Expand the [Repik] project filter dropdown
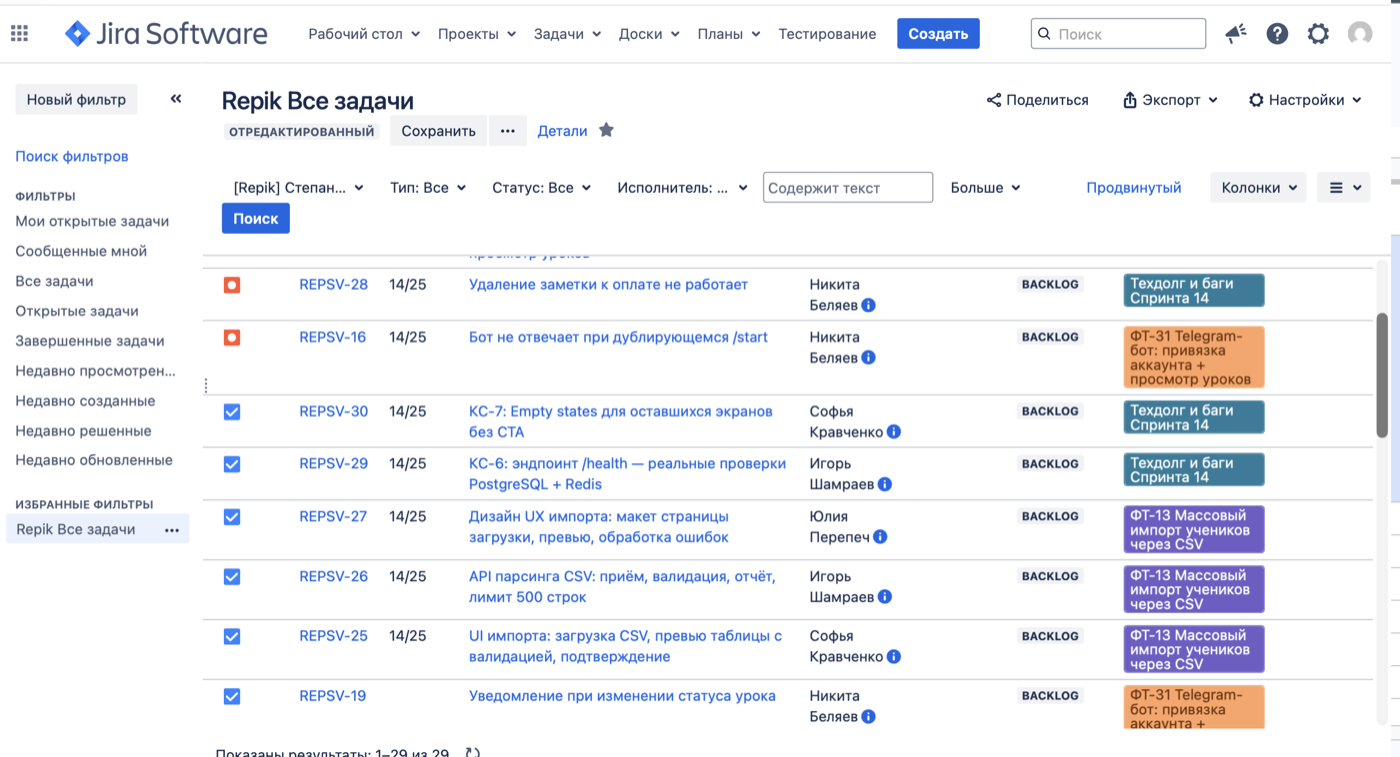 [298, 187]
